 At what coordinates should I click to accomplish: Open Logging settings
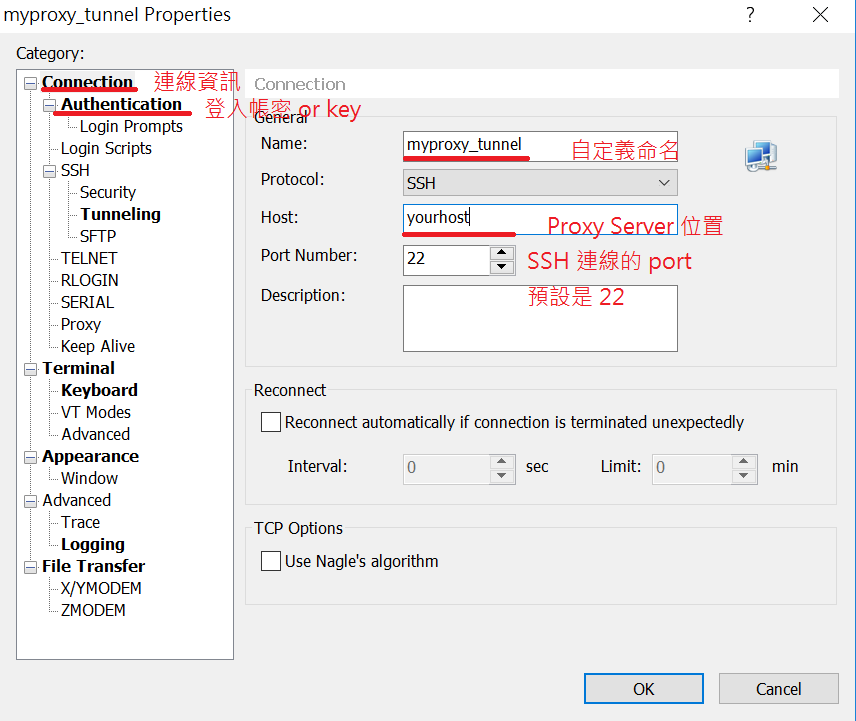tap(93, 544)
